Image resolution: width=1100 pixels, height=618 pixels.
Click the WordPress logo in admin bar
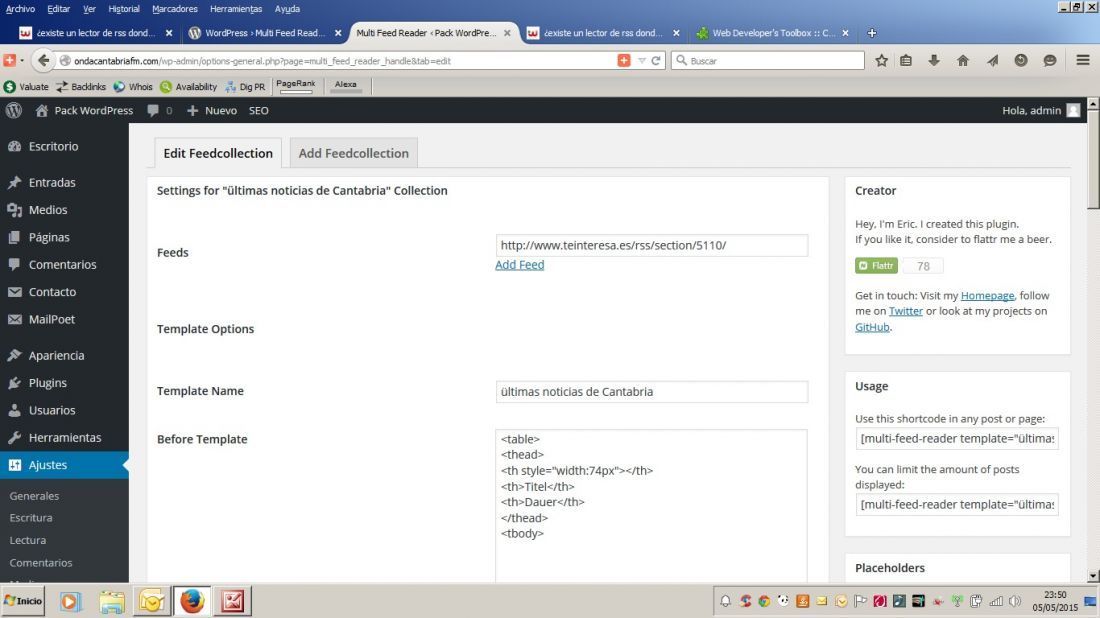coord(14,110)
